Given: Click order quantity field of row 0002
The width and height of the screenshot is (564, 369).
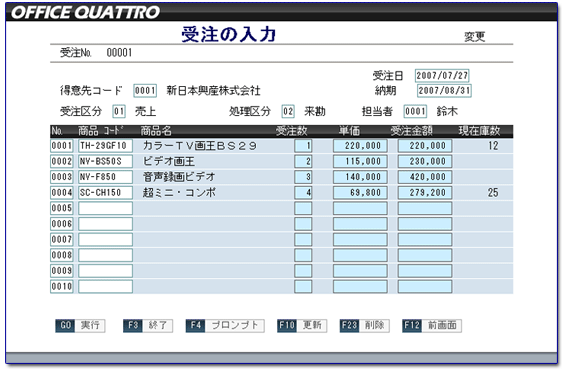Looking at the screenshot, I should point(303,161).
